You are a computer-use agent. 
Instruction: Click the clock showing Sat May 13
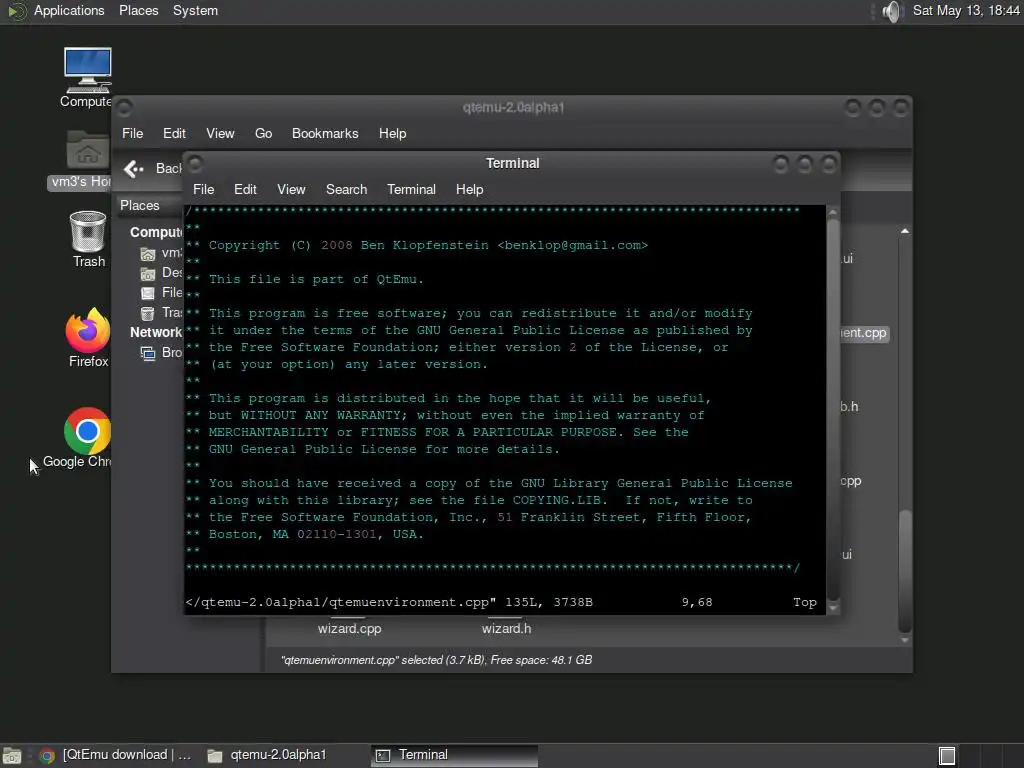966,10
